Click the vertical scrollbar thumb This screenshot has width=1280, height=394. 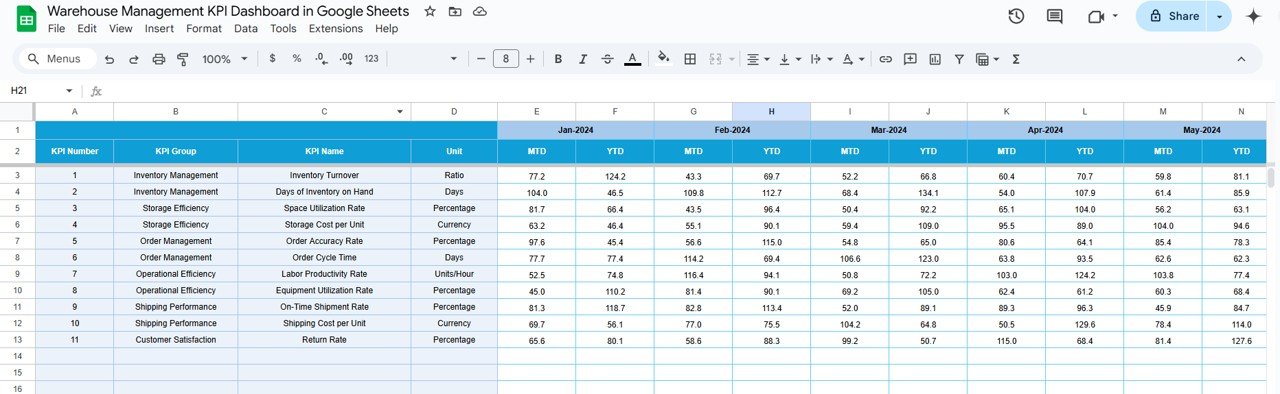pos(1272,178)
